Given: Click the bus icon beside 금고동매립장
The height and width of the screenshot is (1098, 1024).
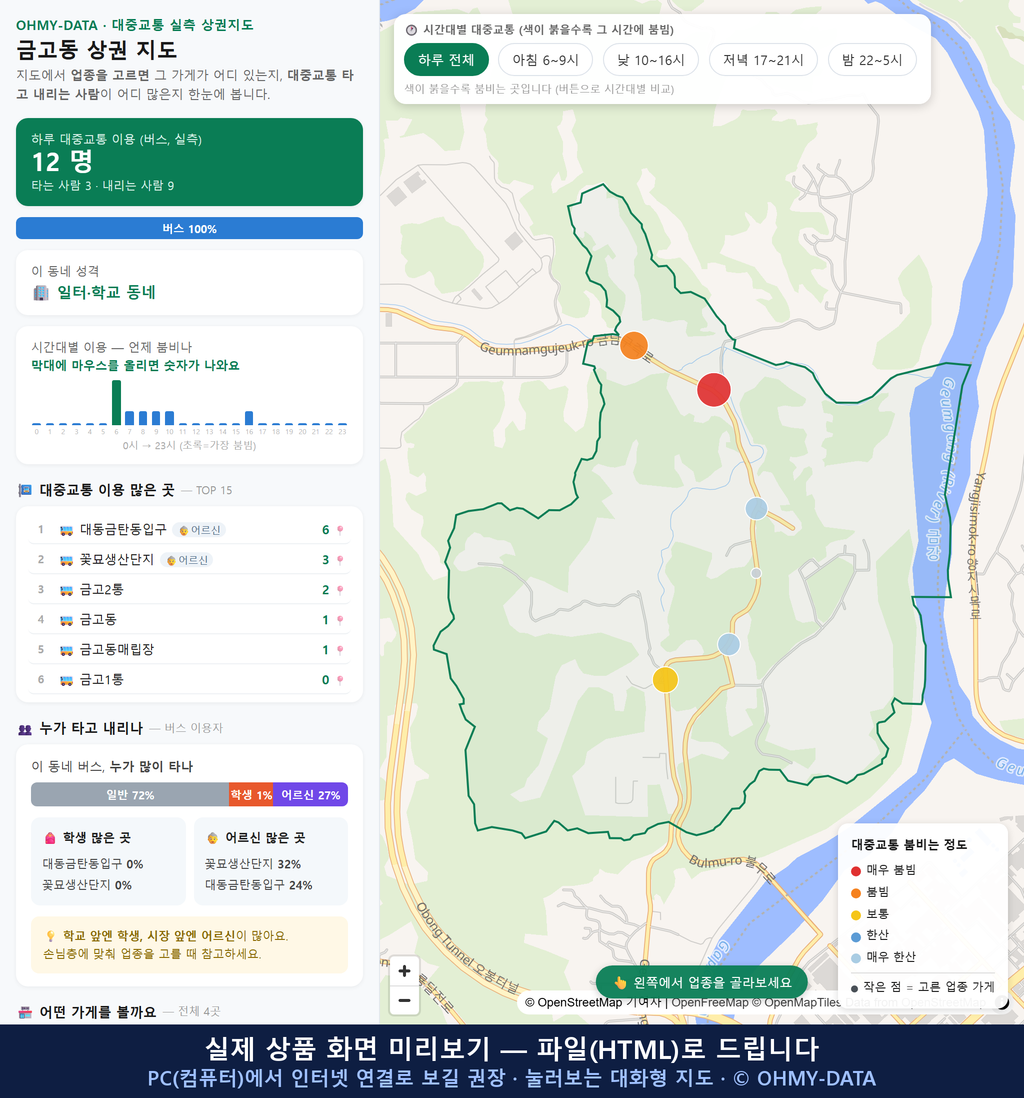Looking at the screenshot, I should pos(67,650).
